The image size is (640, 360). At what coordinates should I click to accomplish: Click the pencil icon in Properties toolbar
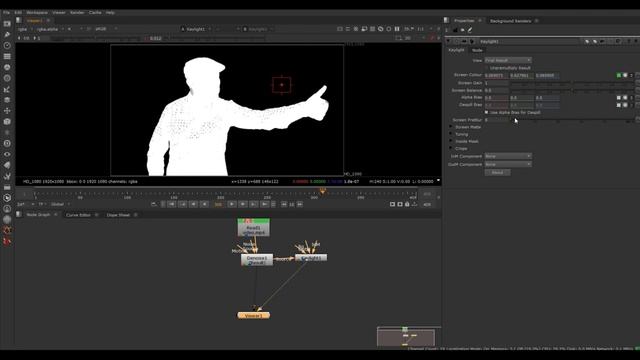pyautogui.click(x=470, y=30)
